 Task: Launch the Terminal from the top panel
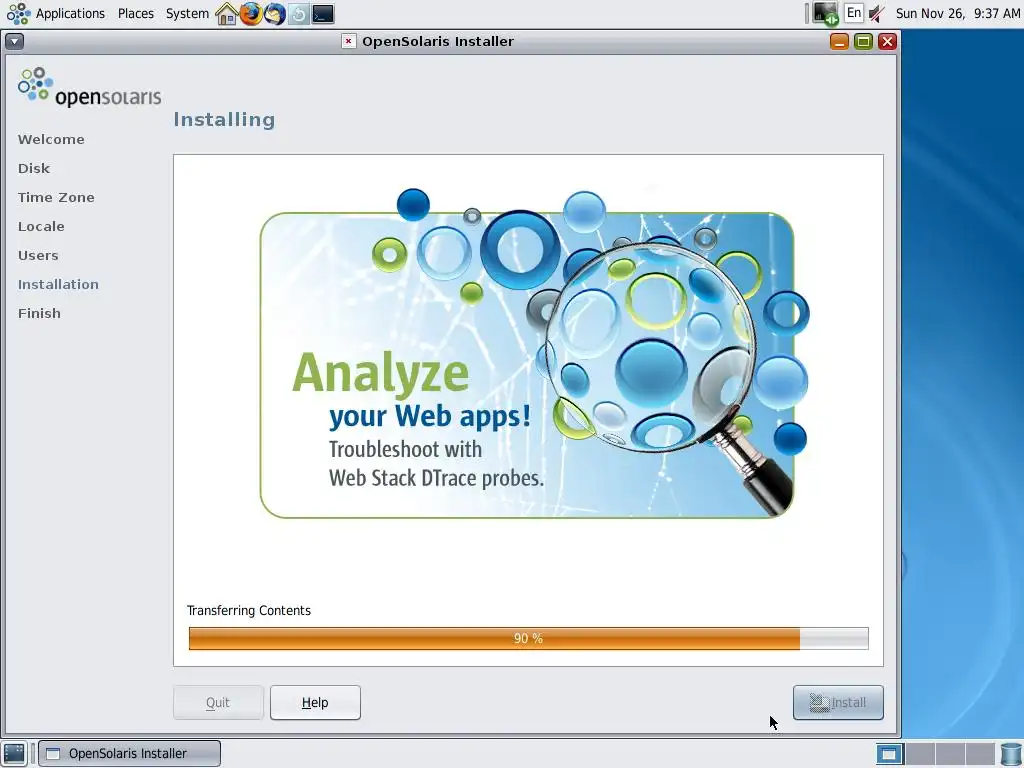pyautogui.click(x=323, y=14)
